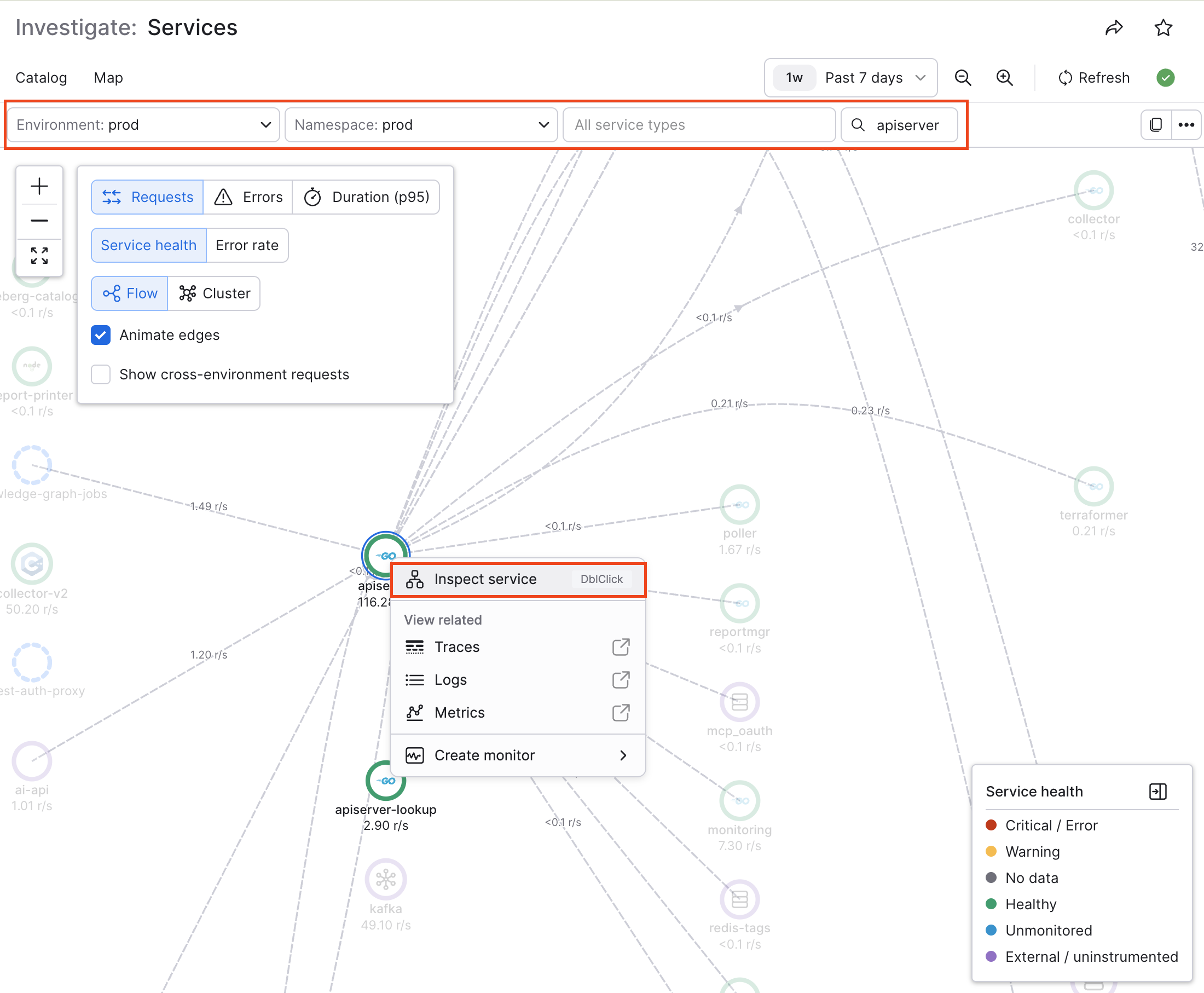Image resolution: width=1204 pixels, height=993 pixels.
Task: Open Traces external link icon
Action: pos(621,647)
